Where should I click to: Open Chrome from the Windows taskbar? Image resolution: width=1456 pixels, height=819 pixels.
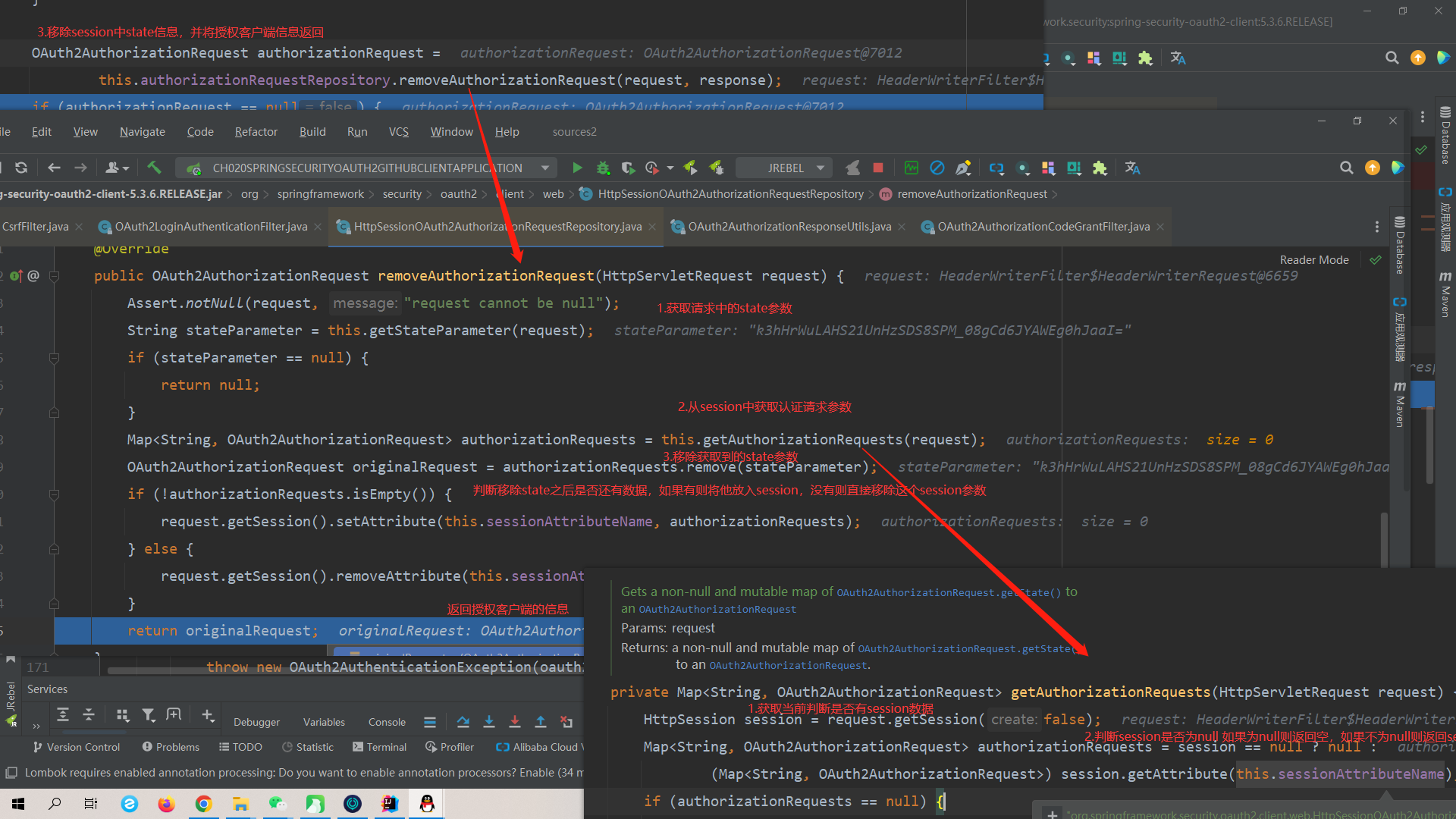click(x=203, y=804)
